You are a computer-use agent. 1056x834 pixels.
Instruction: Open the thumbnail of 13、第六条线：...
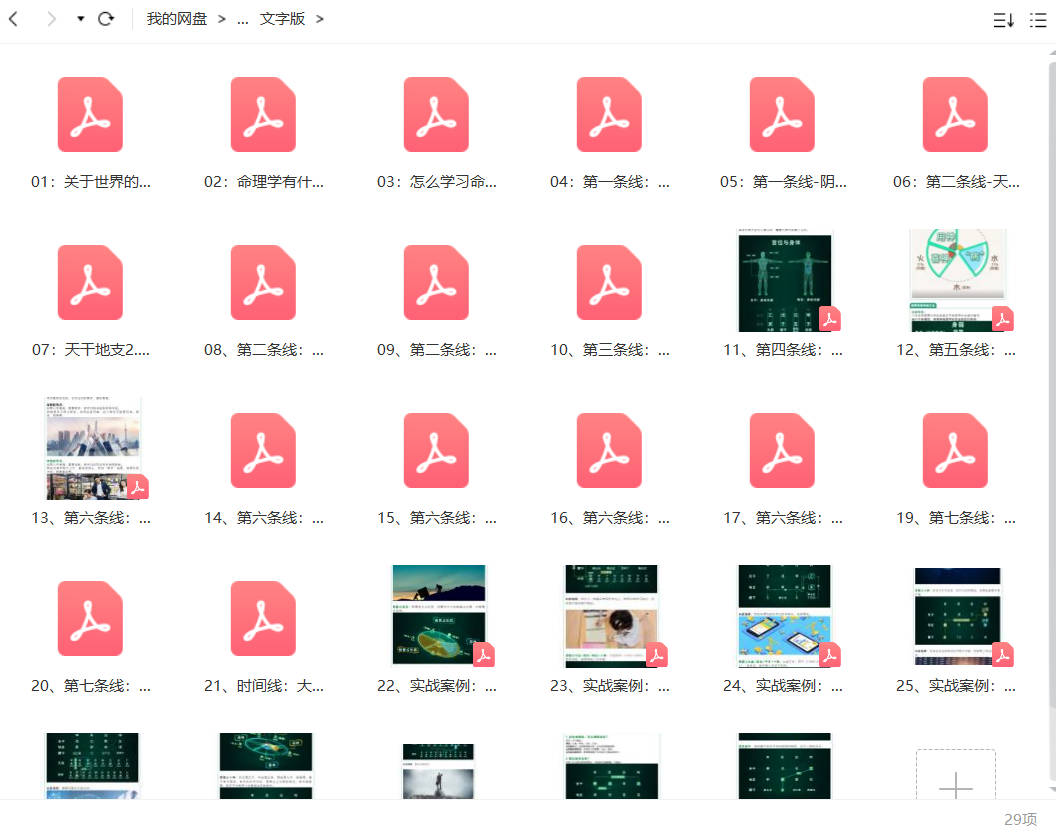pyautogui.click(x=94, y=448)
